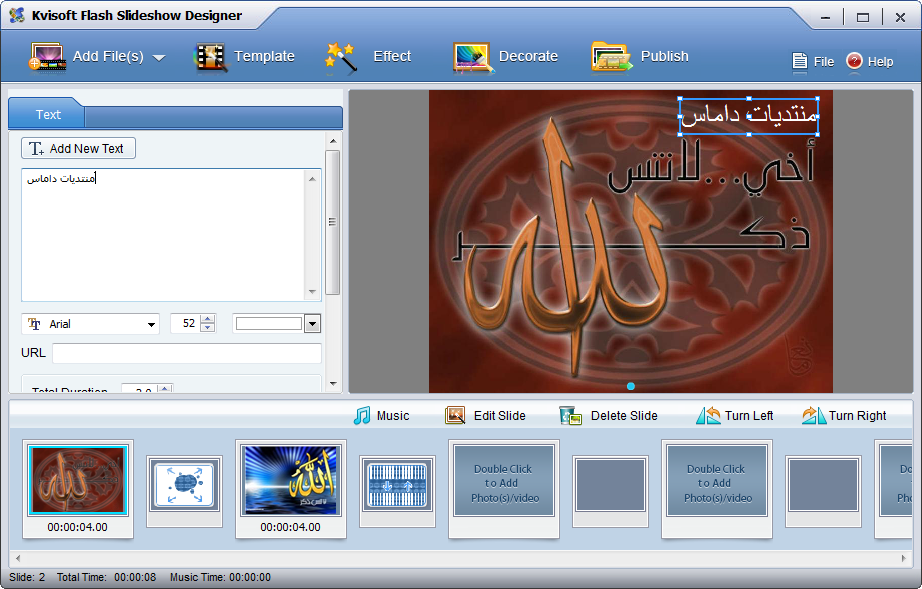Click the Text panel scrollbar up arrow
This screenshot has width=922, height=589.
click(x=333, y=141)
